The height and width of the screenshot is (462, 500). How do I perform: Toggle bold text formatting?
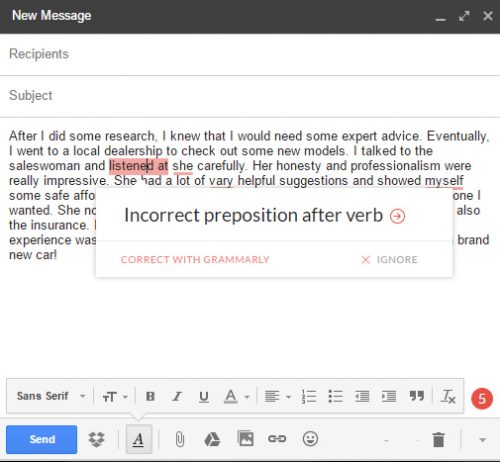coord(150,396)
